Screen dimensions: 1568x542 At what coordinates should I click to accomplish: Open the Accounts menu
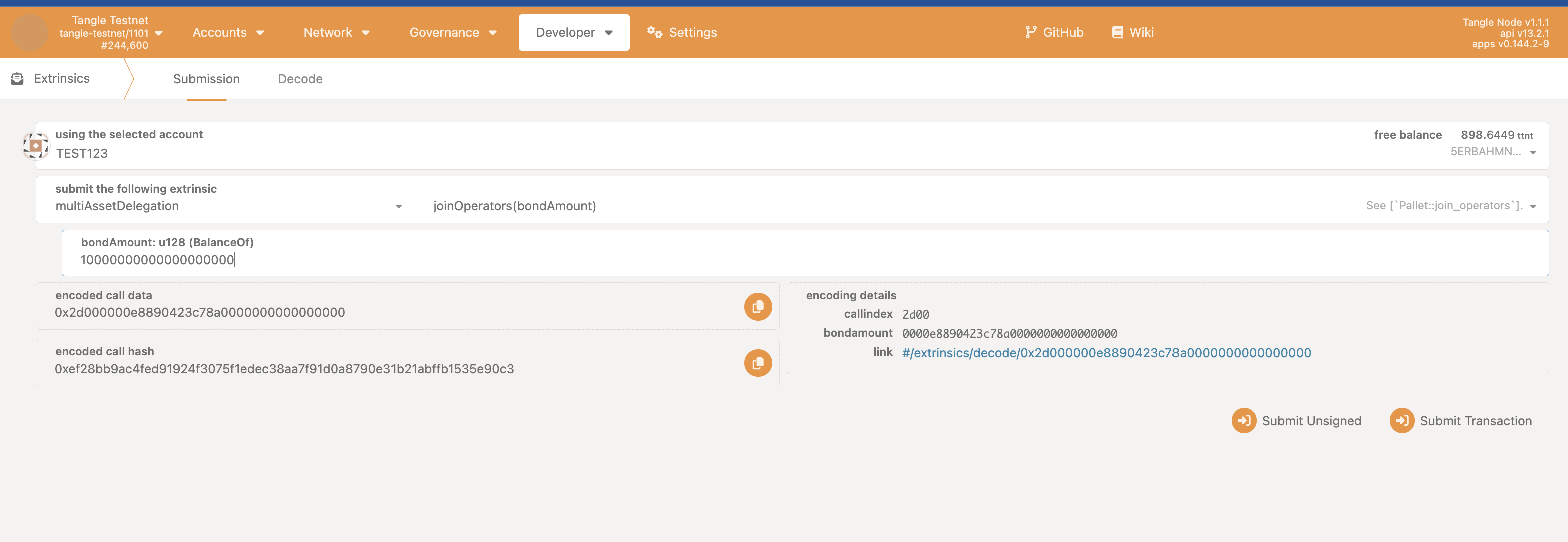[228, 32]
